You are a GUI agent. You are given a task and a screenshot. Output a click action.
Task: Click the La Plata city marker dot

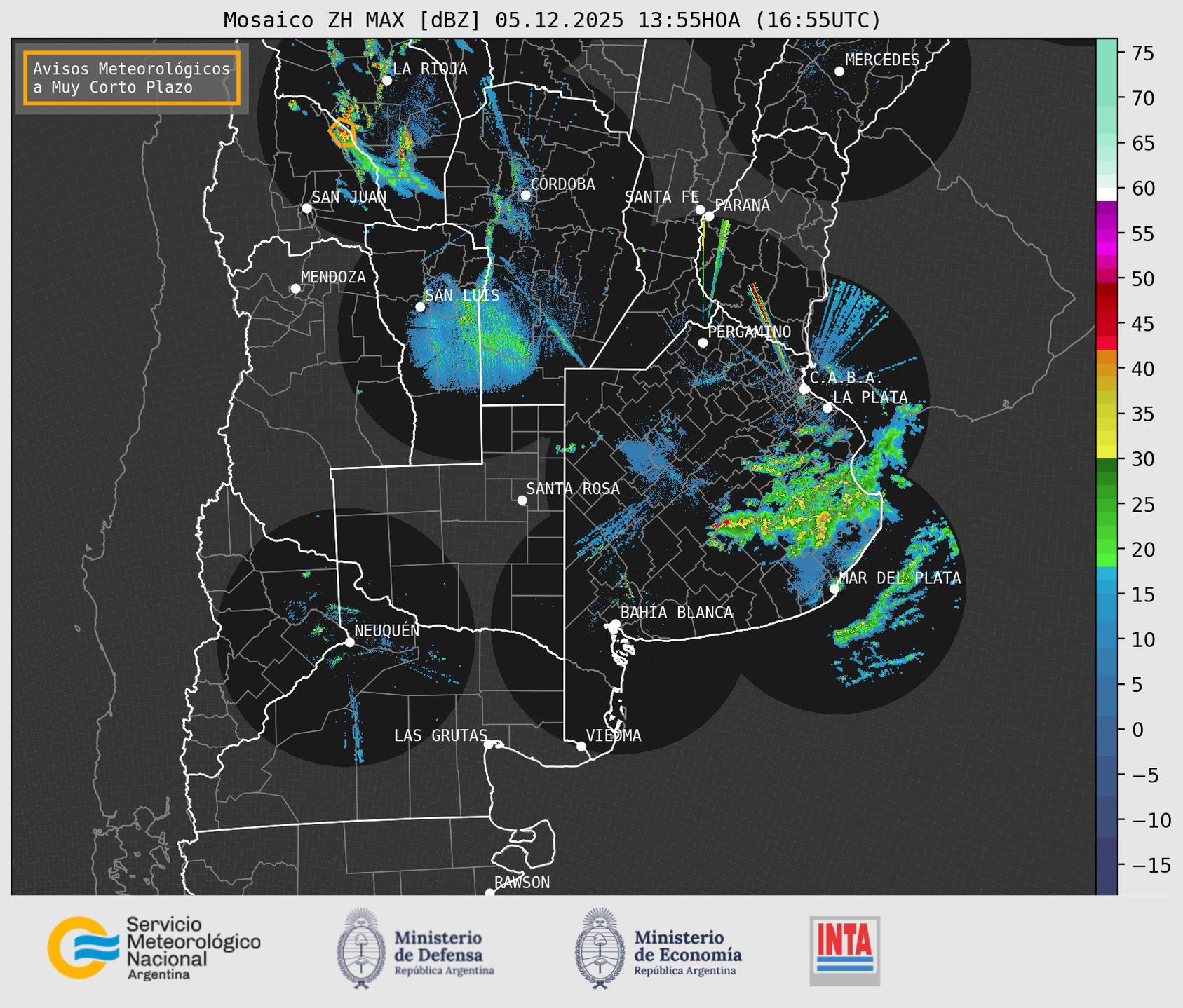coord(827,408)
